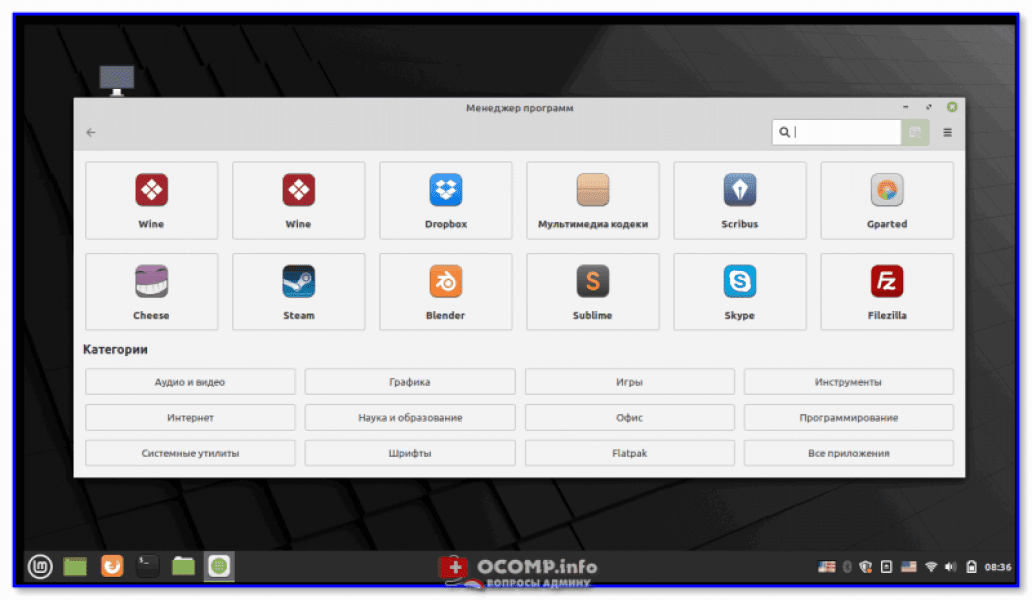View Все приложения category
This screenshot has height=600, width=1032.
pyautogui.click(x=848, y=453)
